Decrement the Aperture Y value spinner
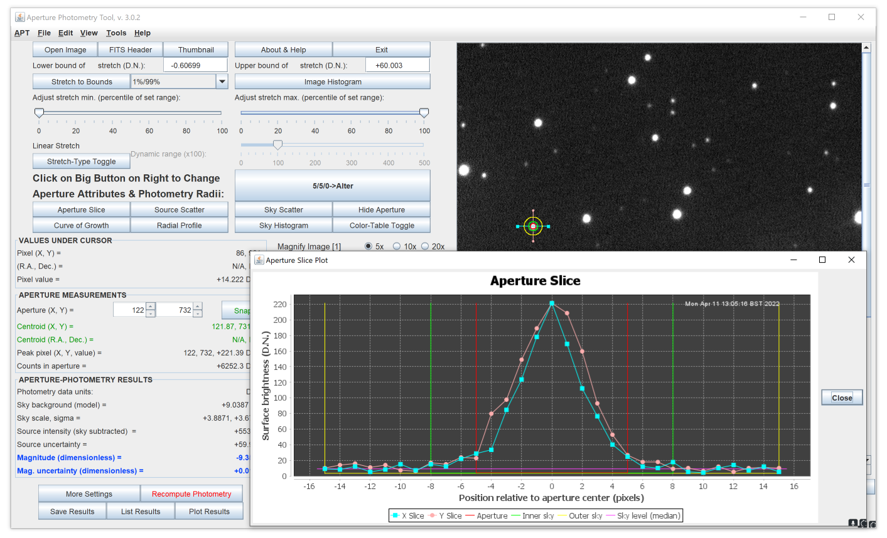The height and width of the screenshot is (538, 887). [197, 314]
